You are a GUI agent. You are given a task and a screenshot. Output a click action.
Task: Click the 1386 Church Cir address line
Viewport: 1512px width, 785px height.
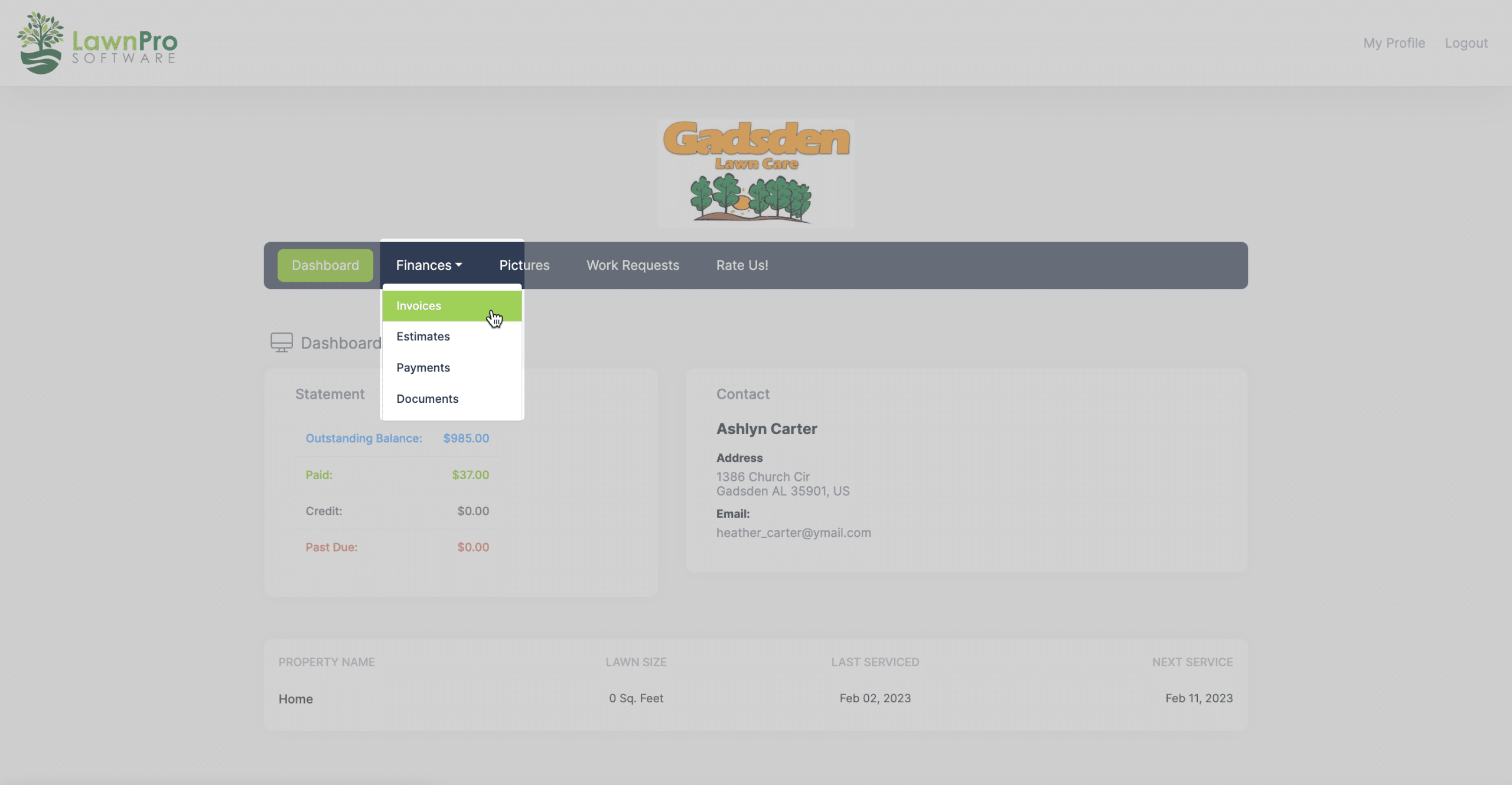click(x=763, y=477)
